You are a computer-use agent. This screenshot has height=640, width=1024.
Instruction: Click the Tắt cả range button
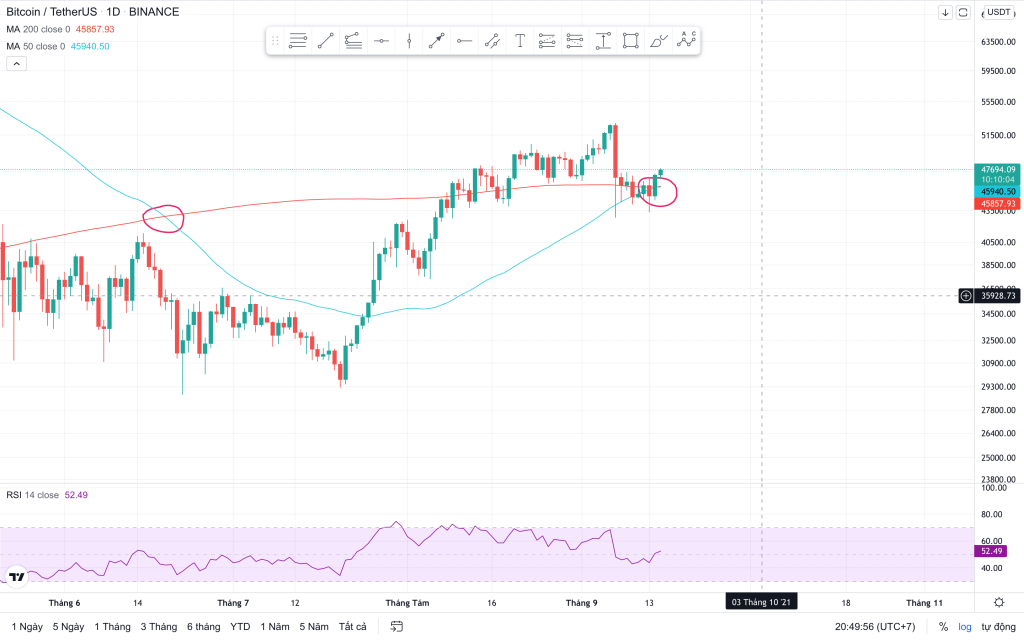(353, 627)
